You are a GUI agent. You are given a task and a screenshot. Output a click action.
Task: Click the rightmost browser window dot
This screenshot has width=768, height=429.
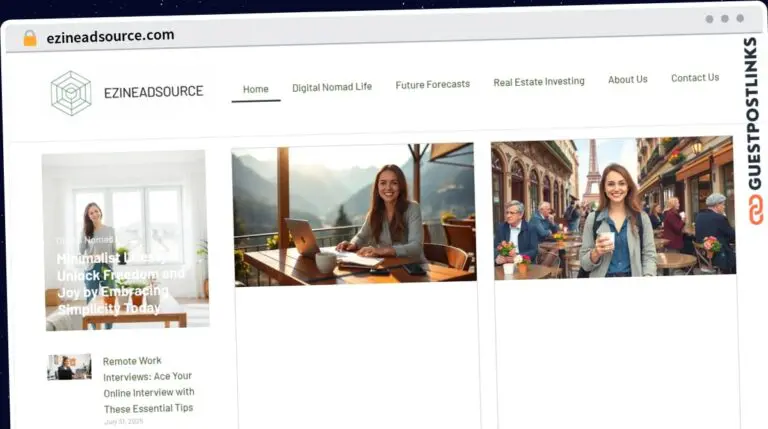point(740,18)
